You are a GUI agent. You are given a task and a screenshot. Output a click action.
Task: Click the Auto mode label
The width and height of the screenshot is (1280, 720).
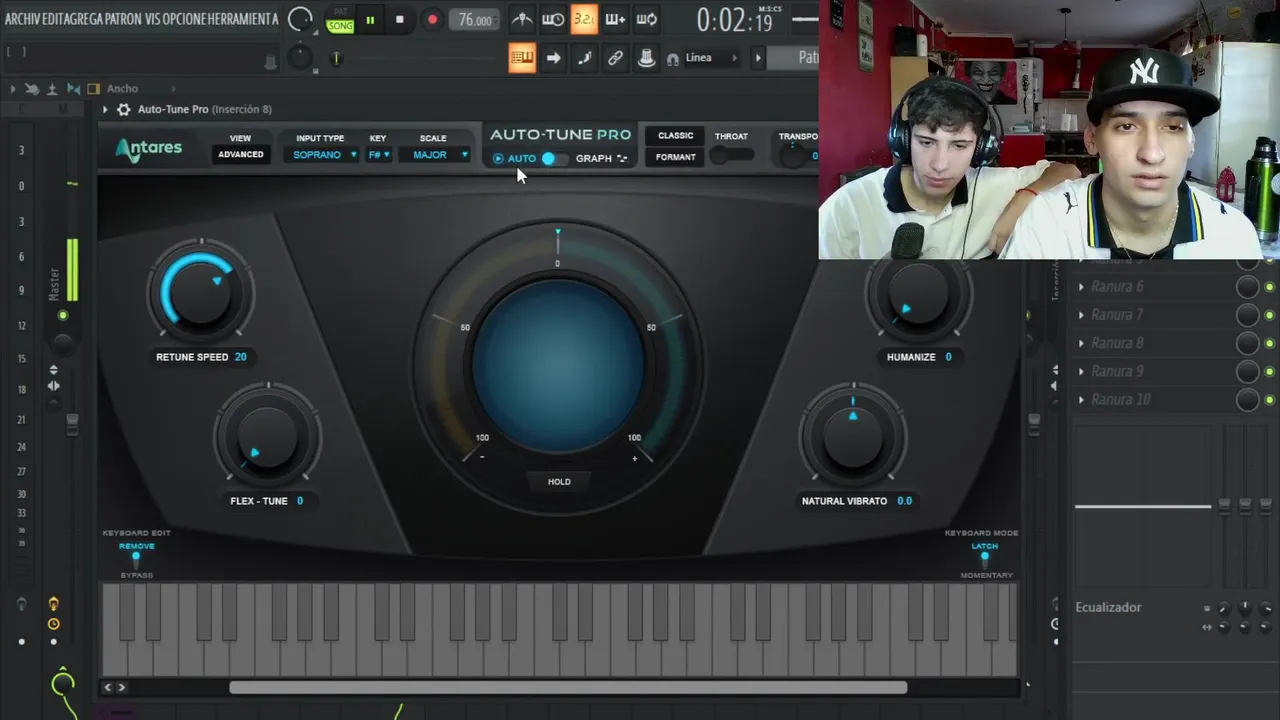coord(522,158)
